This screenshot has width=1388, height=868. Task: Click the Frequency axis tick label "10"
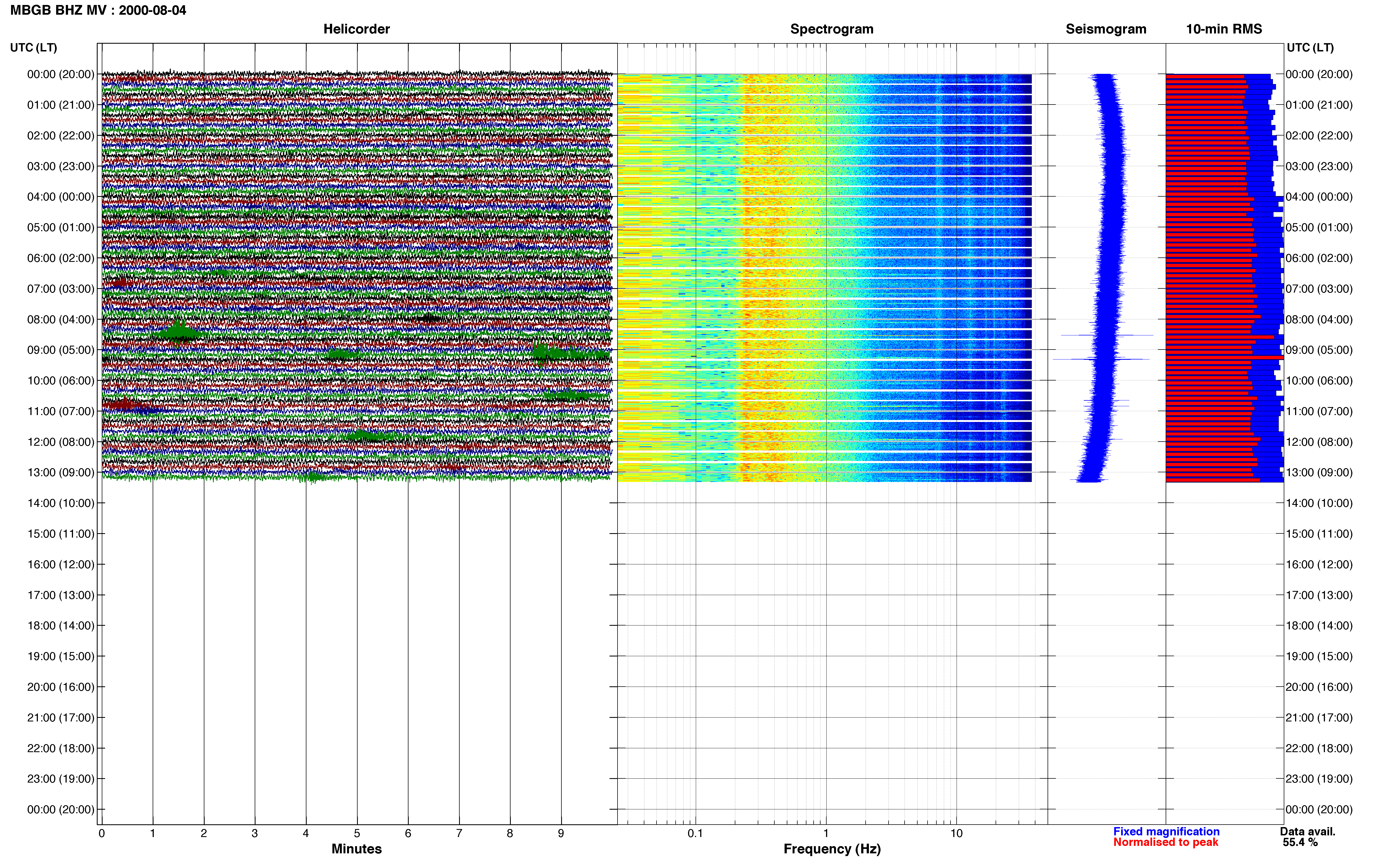click(956, 833)
